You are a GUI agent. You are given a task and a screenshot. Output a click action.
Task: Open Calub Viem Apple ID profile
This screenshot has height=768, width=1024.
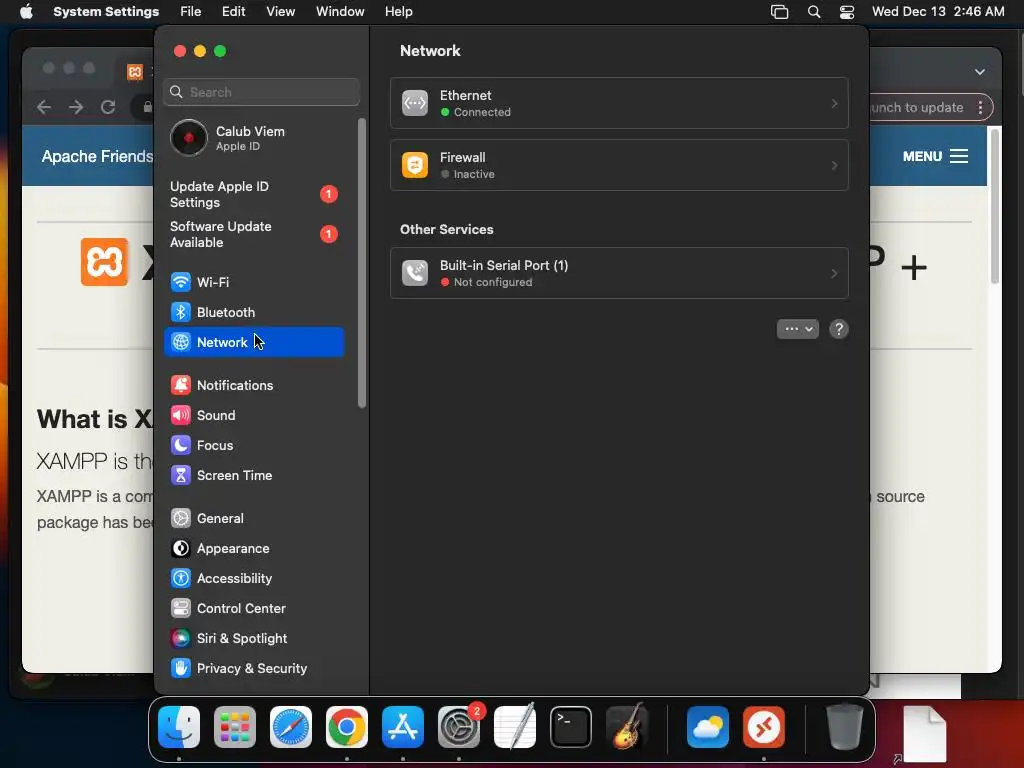pyautogui.click(x=253, y=138)
